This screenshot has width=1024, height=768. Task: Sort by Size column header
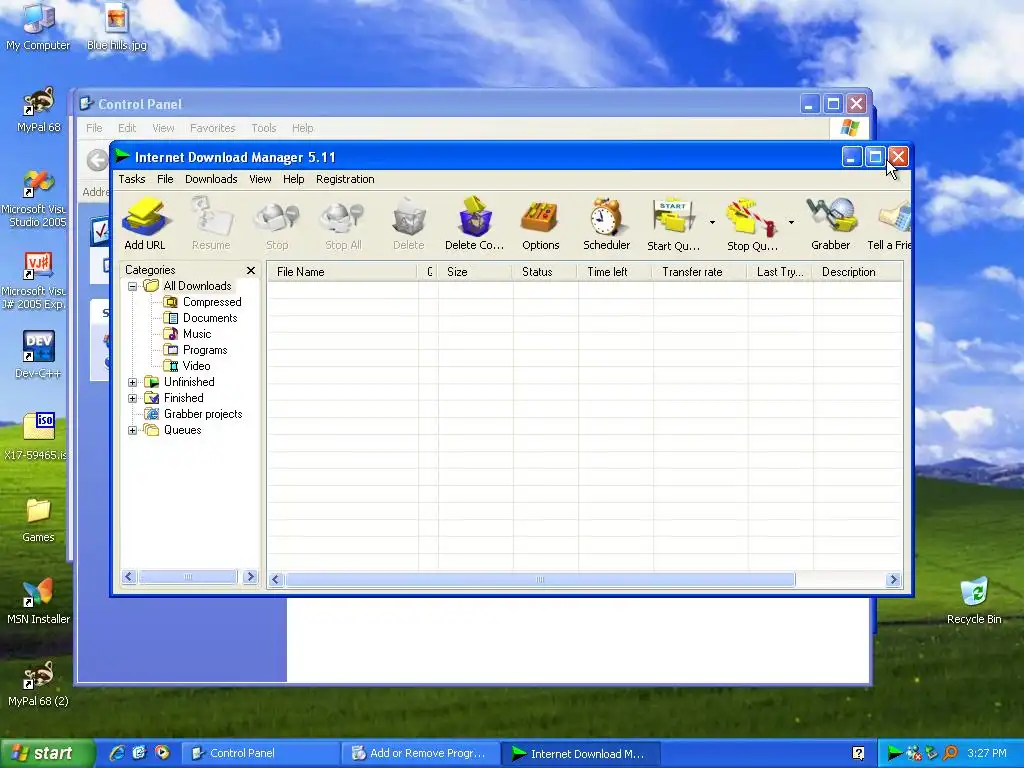click(x=475, y=272)
